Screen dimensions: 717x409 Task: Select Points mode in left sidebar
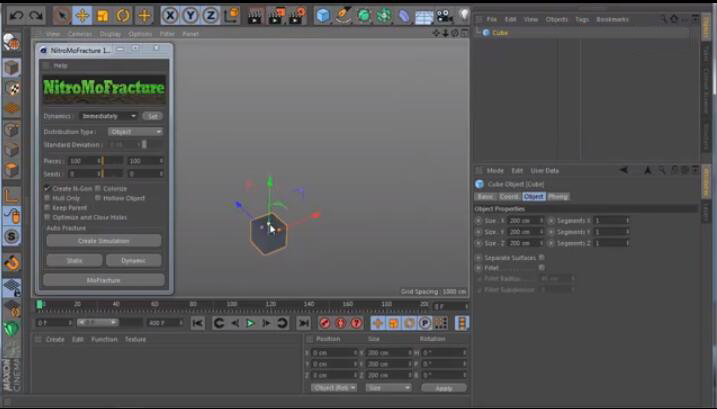click(x=12, y=129)
